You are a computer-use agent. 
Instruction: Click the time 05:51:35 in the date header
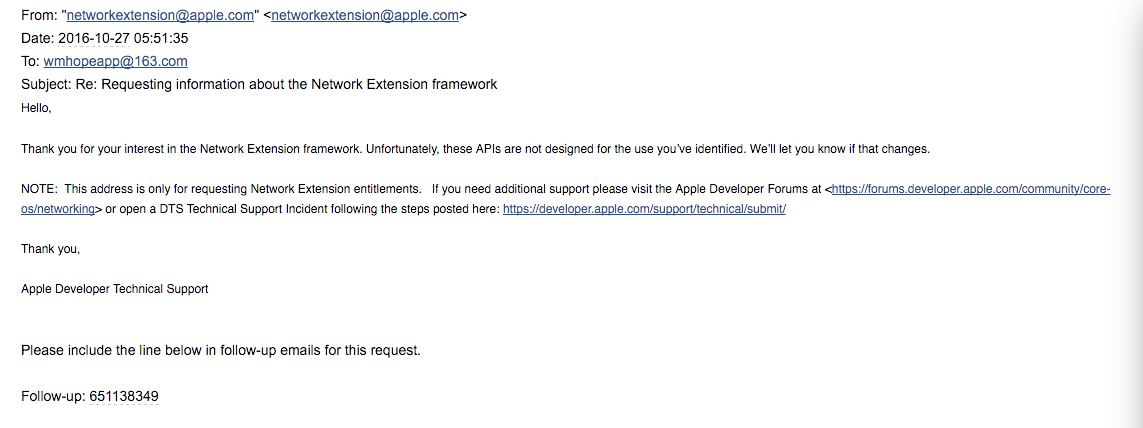point(161,39)
